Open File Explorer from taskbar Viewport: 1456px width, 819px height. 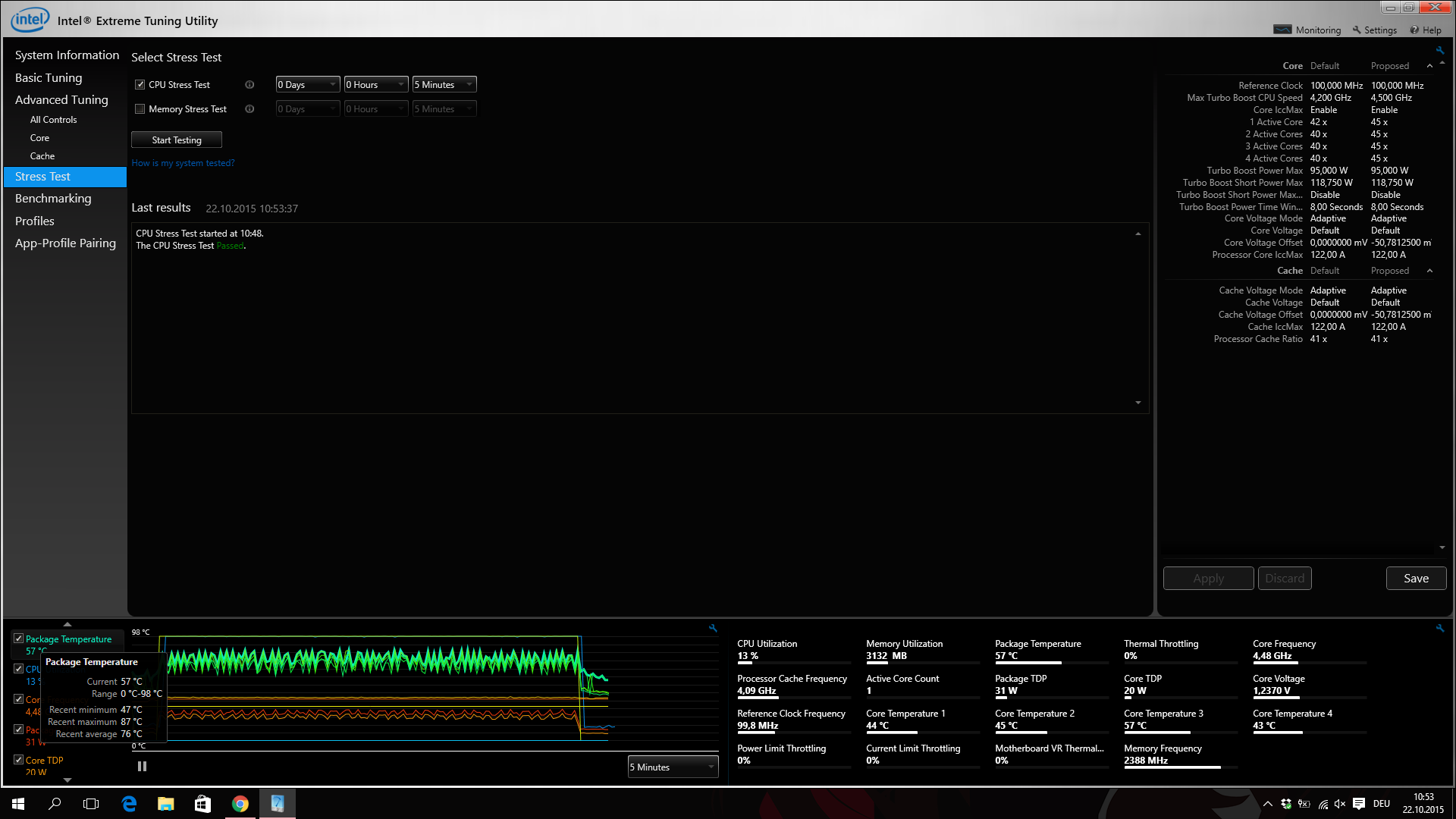coord(165,804)
